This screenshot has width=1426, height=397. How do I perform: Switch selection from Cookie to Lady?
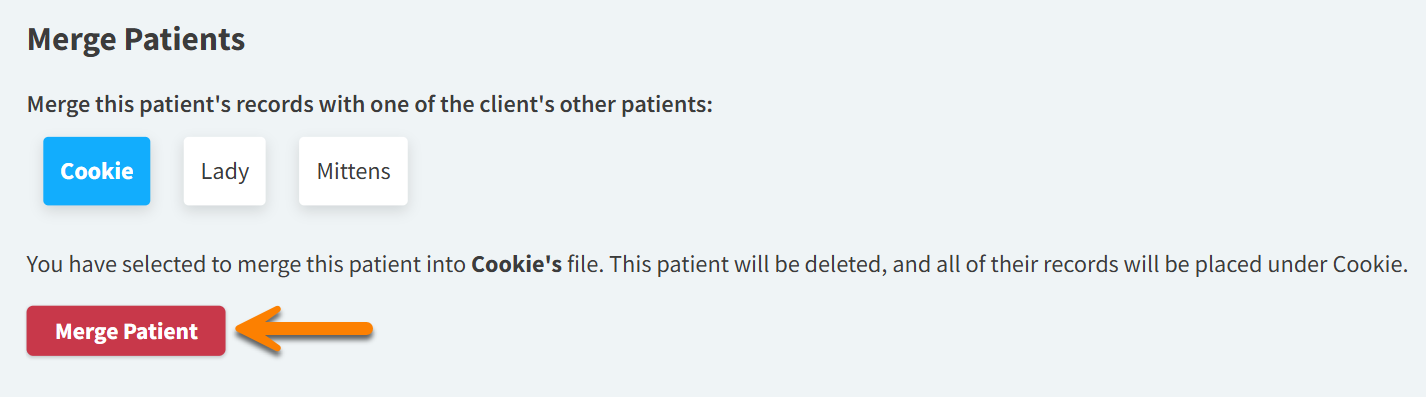pyautogui.click(x=224, y=171)
